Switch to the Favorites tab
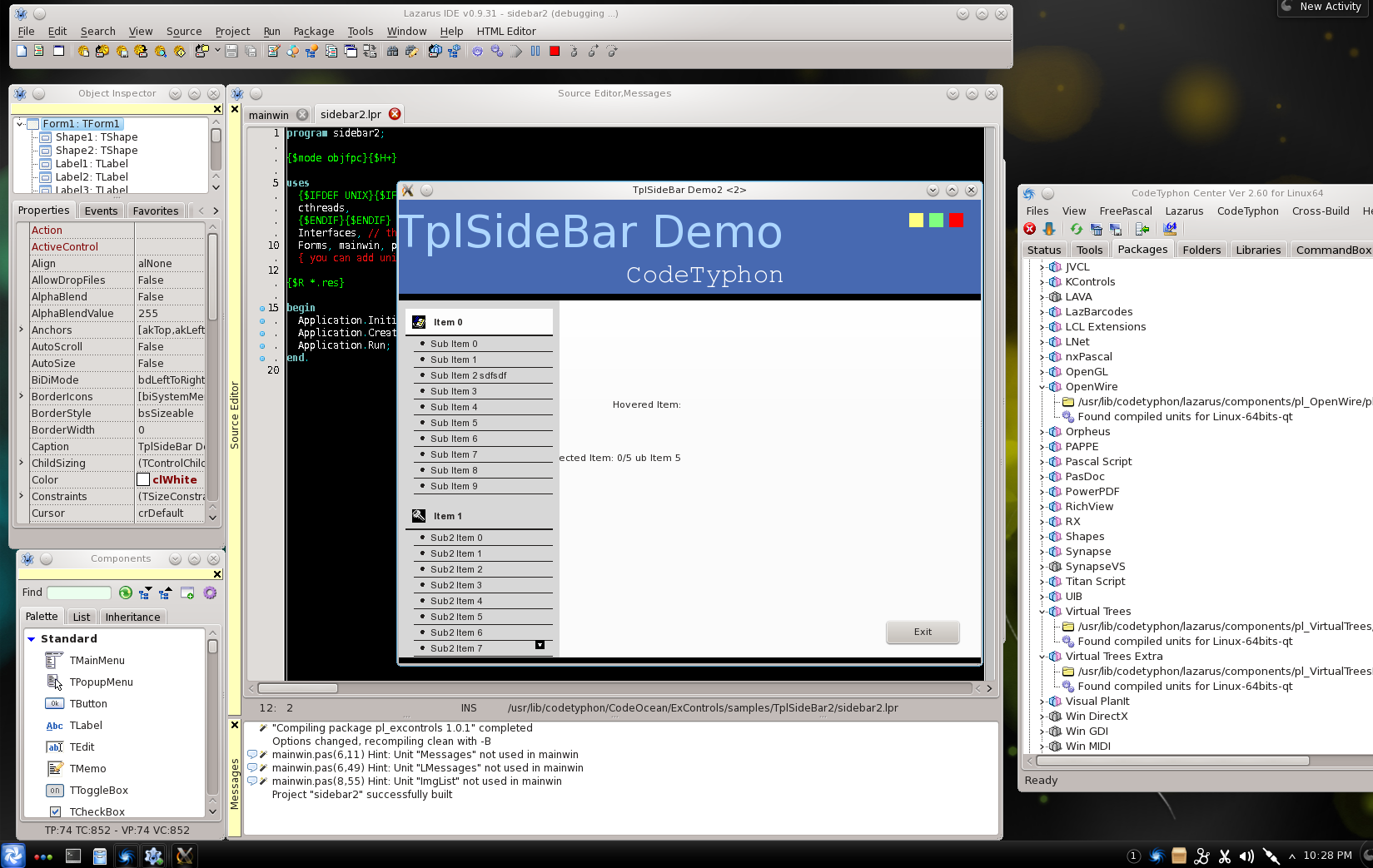This screenshot has width=1373, height=868. click(156, 211)
